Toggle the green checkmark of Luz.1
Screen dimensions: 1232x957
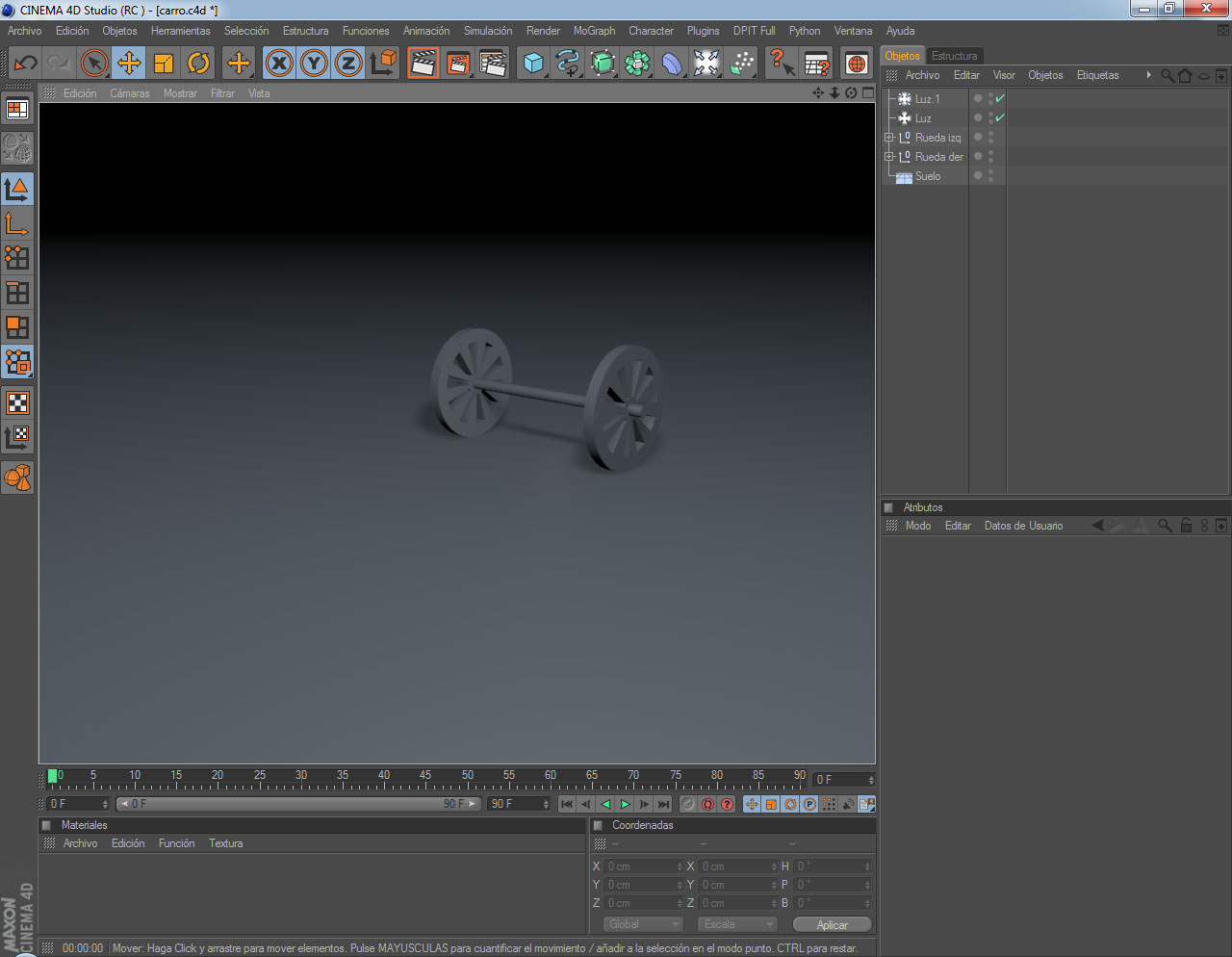point(1000,98)
